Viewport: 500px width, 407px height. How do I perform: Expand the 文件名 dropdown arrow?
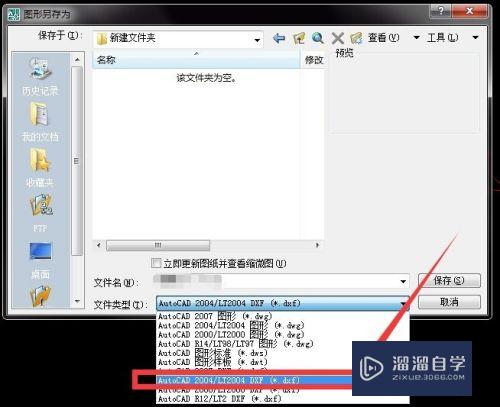pos(403,282)
